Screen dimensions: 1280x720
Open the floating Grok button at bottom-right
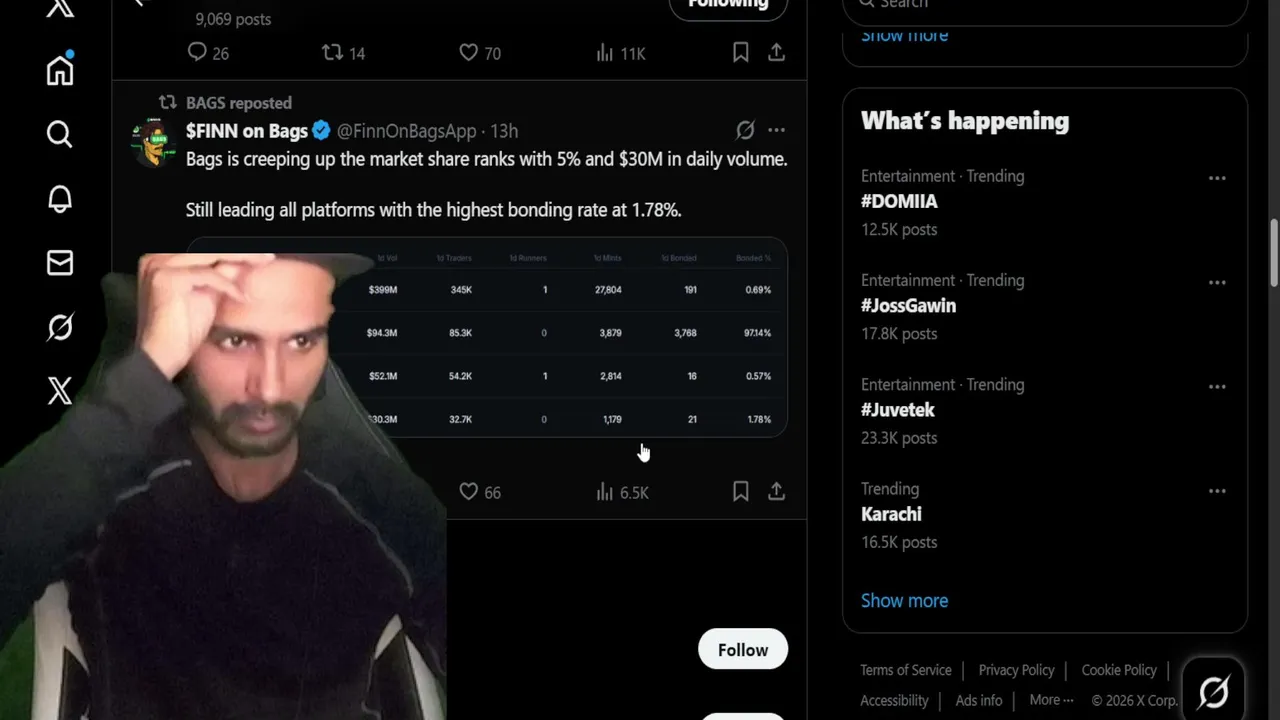[1213, 691]
